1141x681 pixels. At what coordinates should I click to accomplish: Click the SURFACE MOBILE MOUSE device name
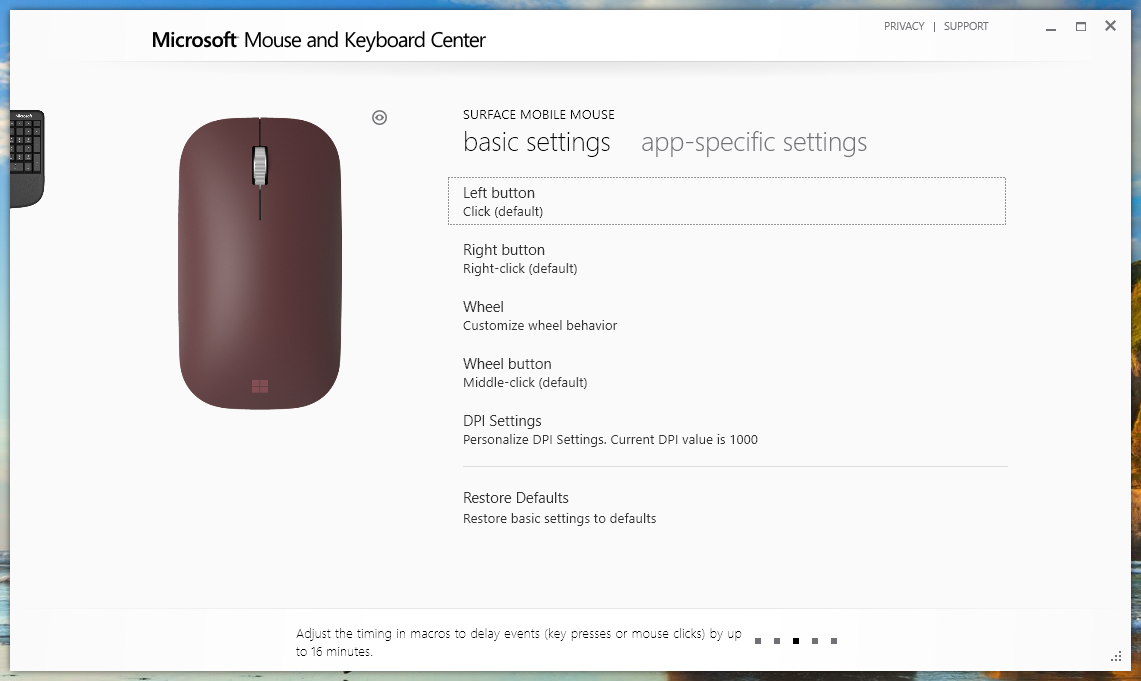point(539,114)
